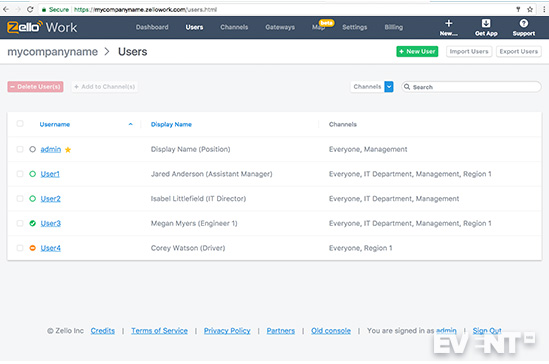The height and width of the screenshot is (364, 549).
Task: Check the box for User1 row
Action: (20, 174)
